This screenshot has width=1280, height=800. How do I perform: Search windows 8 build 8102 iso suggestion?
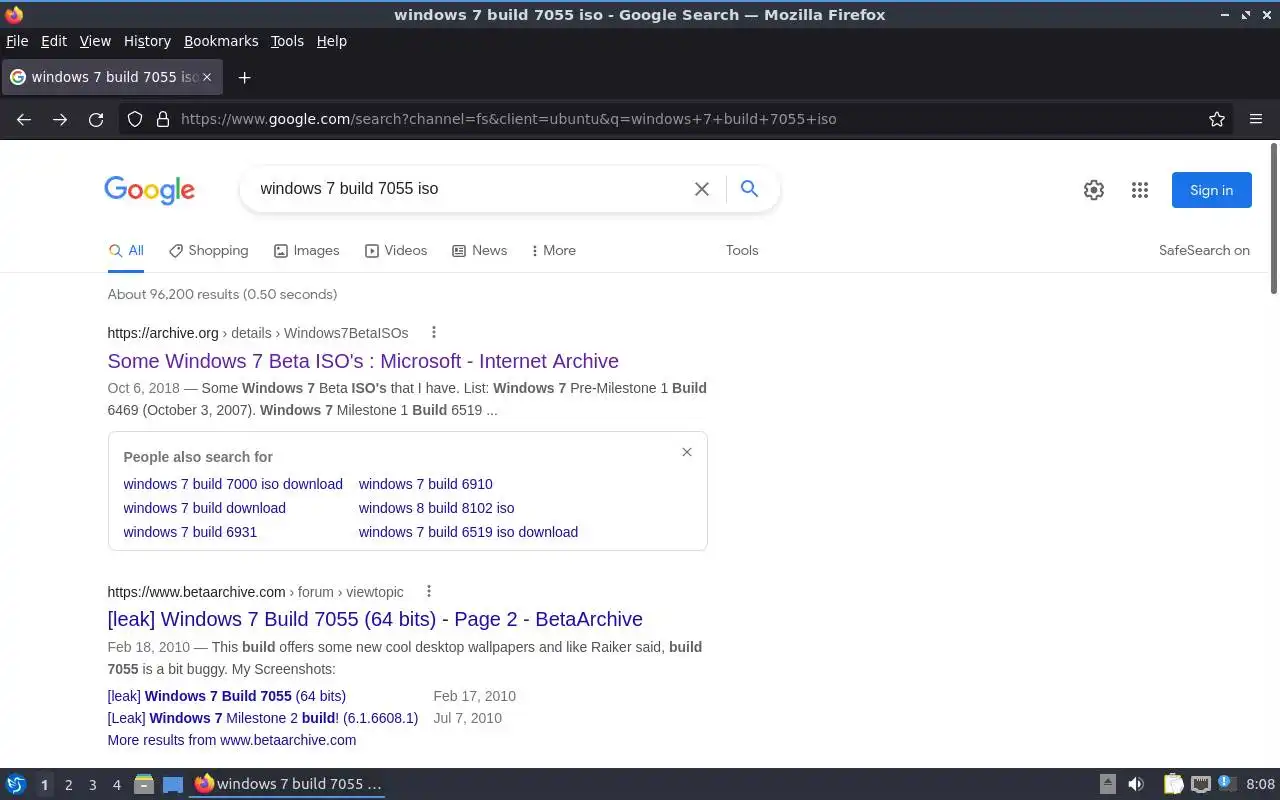pyautogui.click(x=436, y=508)
